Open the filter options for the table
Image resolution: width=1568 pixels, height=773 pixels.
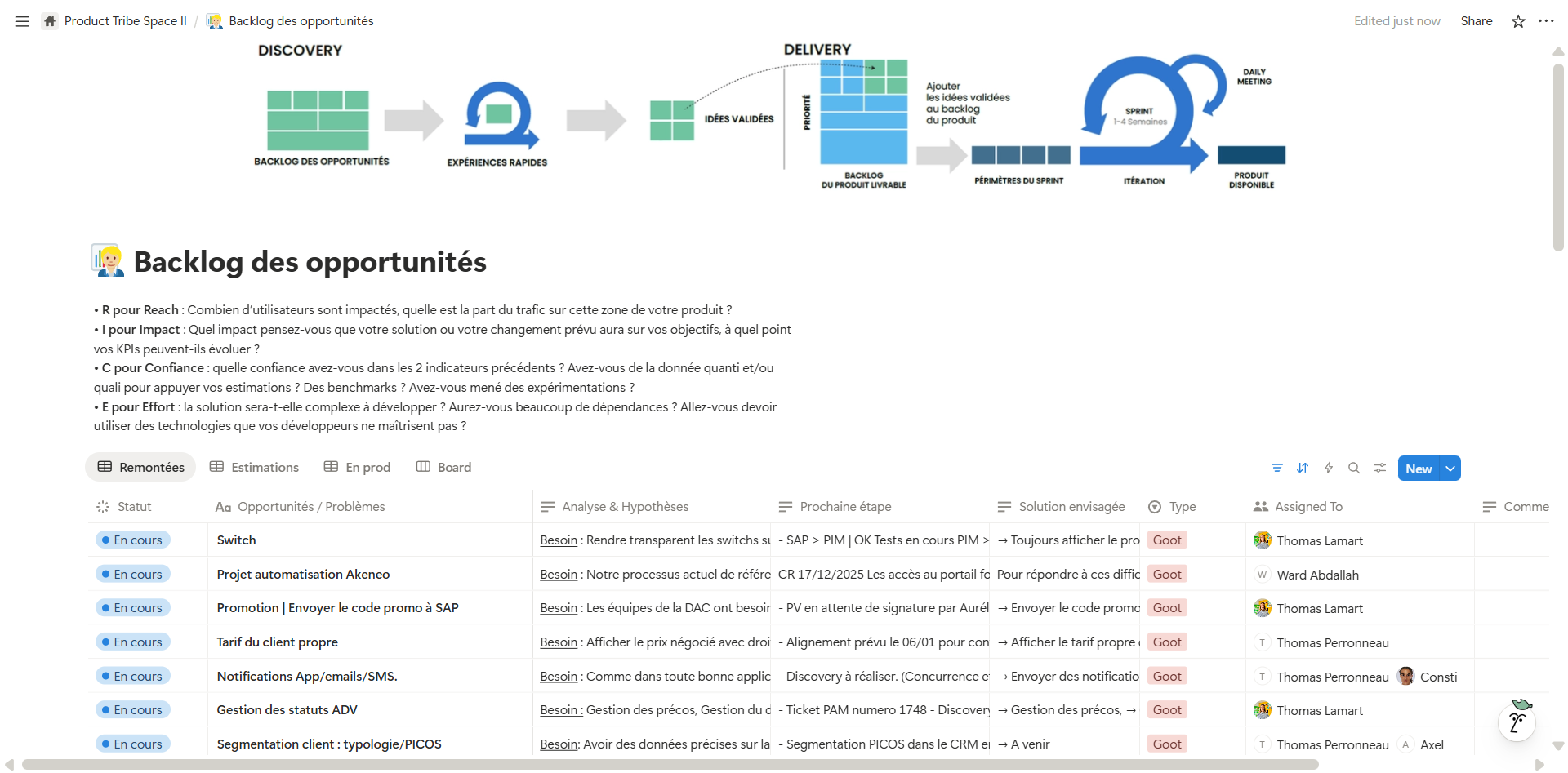pyautogui.click(x=1277, y=468)
